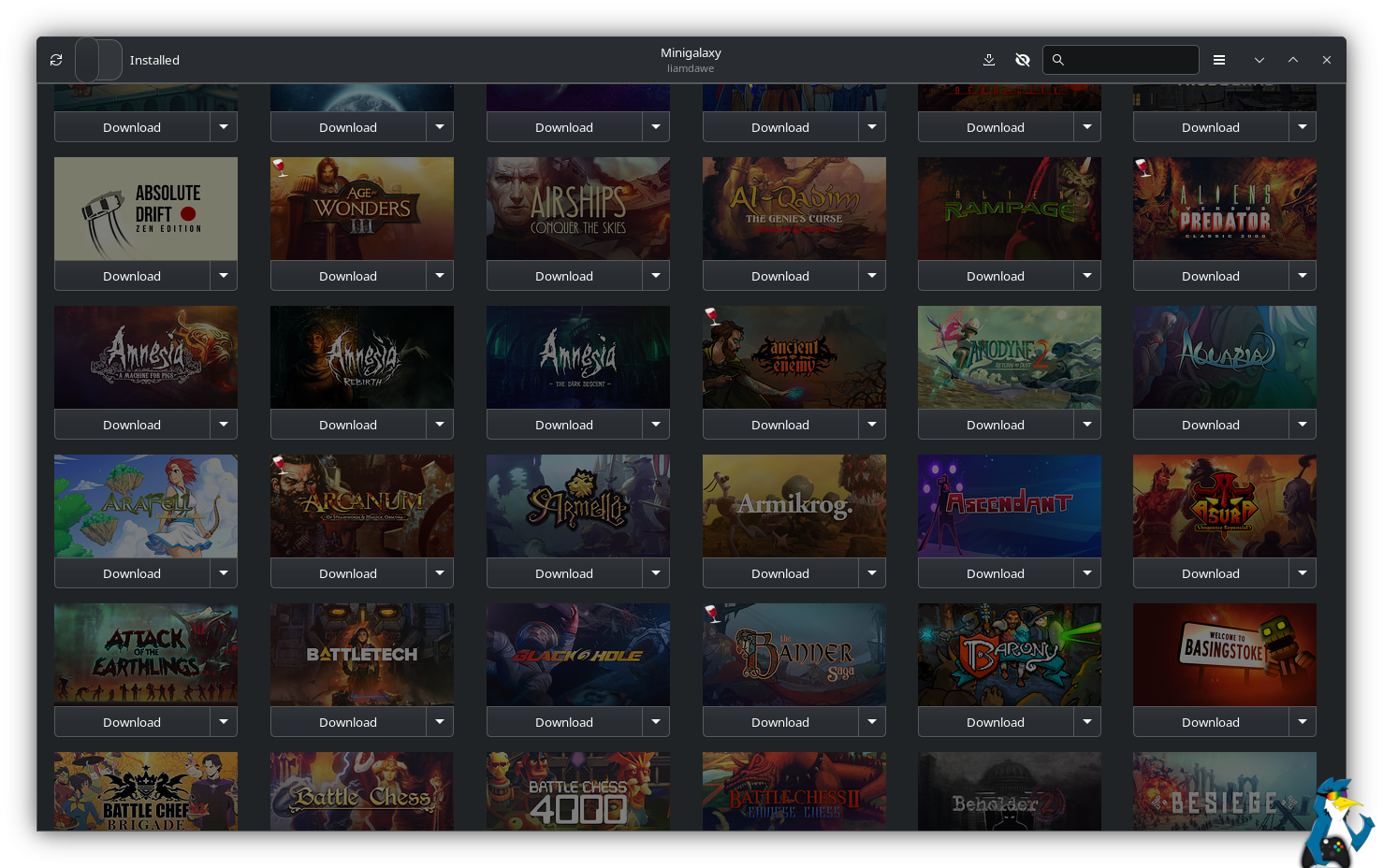Expand Aliens versus Predator dropdown arrow
Viewport: 1383px width, 868px height.
pyautogui.click(x=1303, y=276)
